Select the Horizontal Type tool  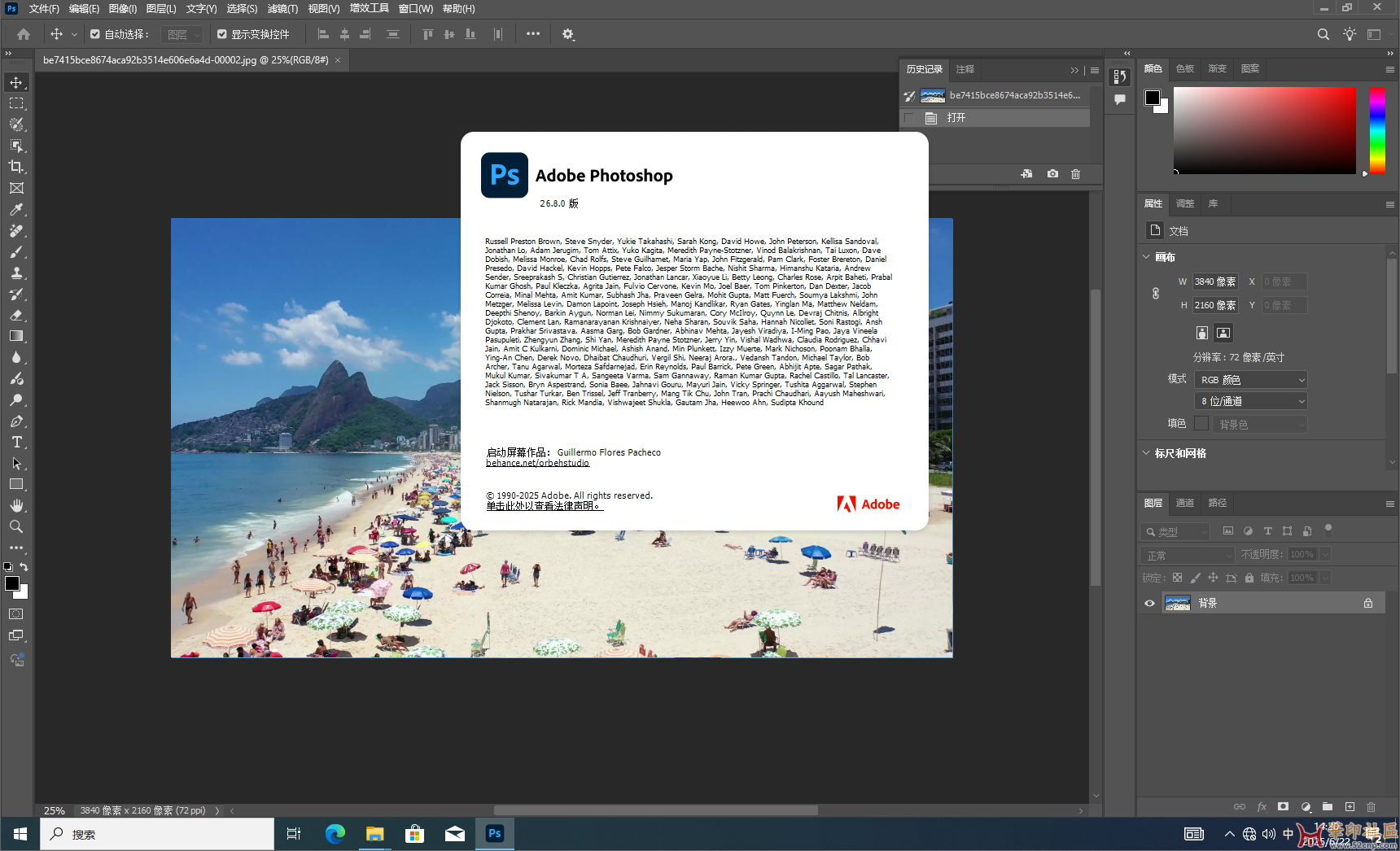pyautogui.click(x=16, y=442)
